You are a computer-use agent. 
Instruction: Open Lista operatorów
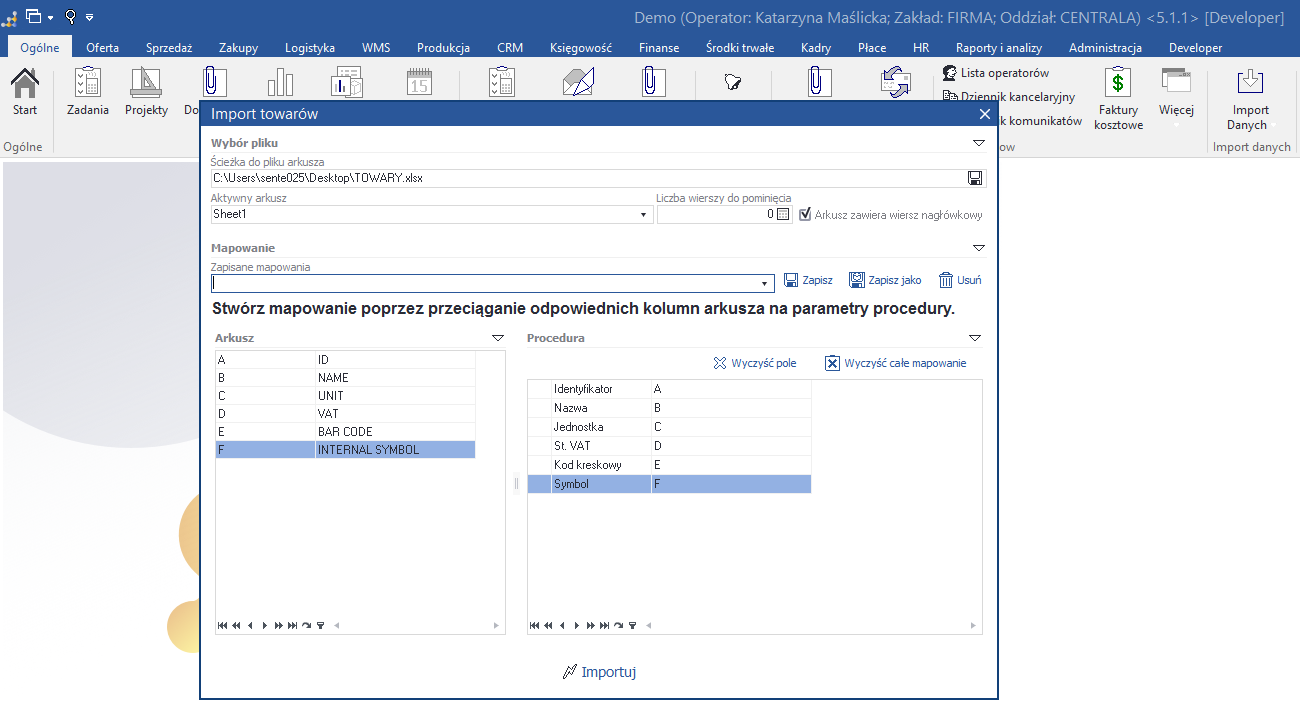click(996, 73)
